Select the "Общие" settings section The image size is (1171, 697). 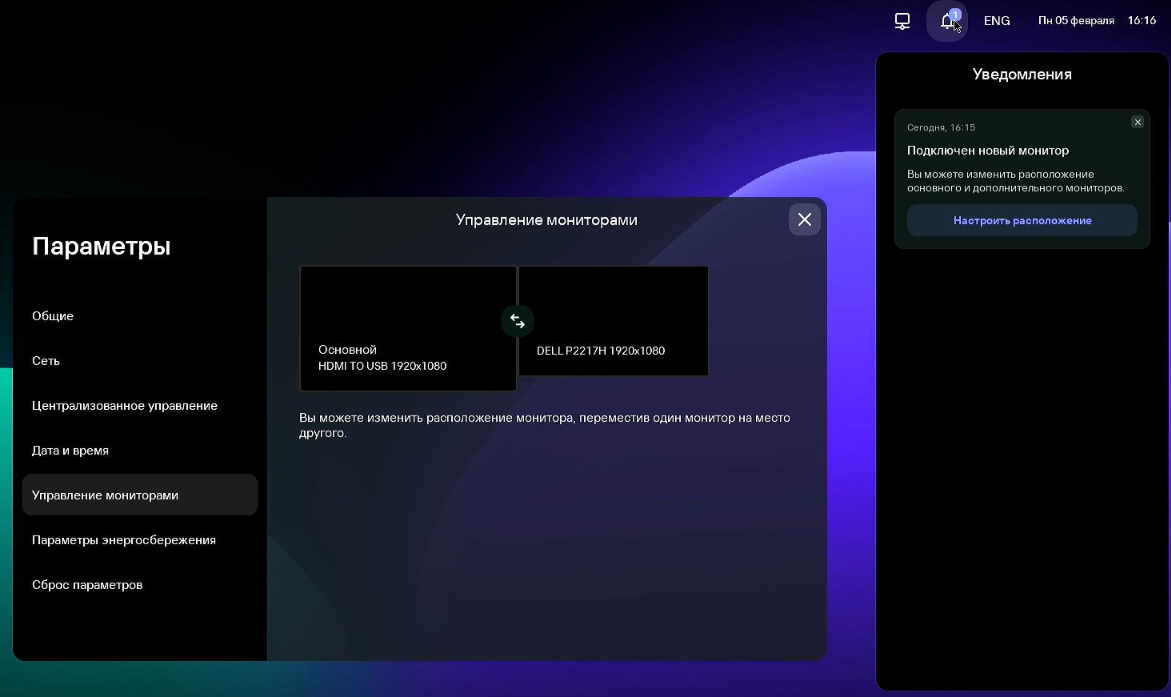click(x=53, y=316)
